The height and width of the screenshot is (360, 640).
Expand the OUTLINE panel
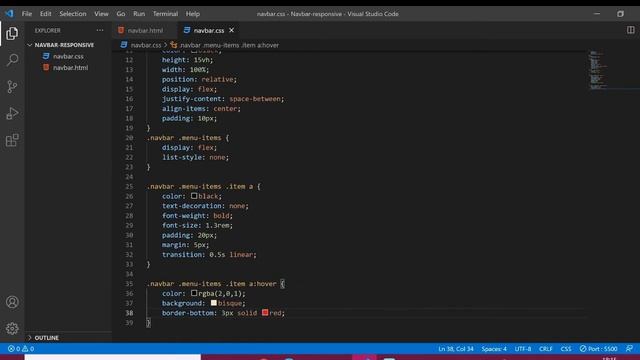click(47, 338)
